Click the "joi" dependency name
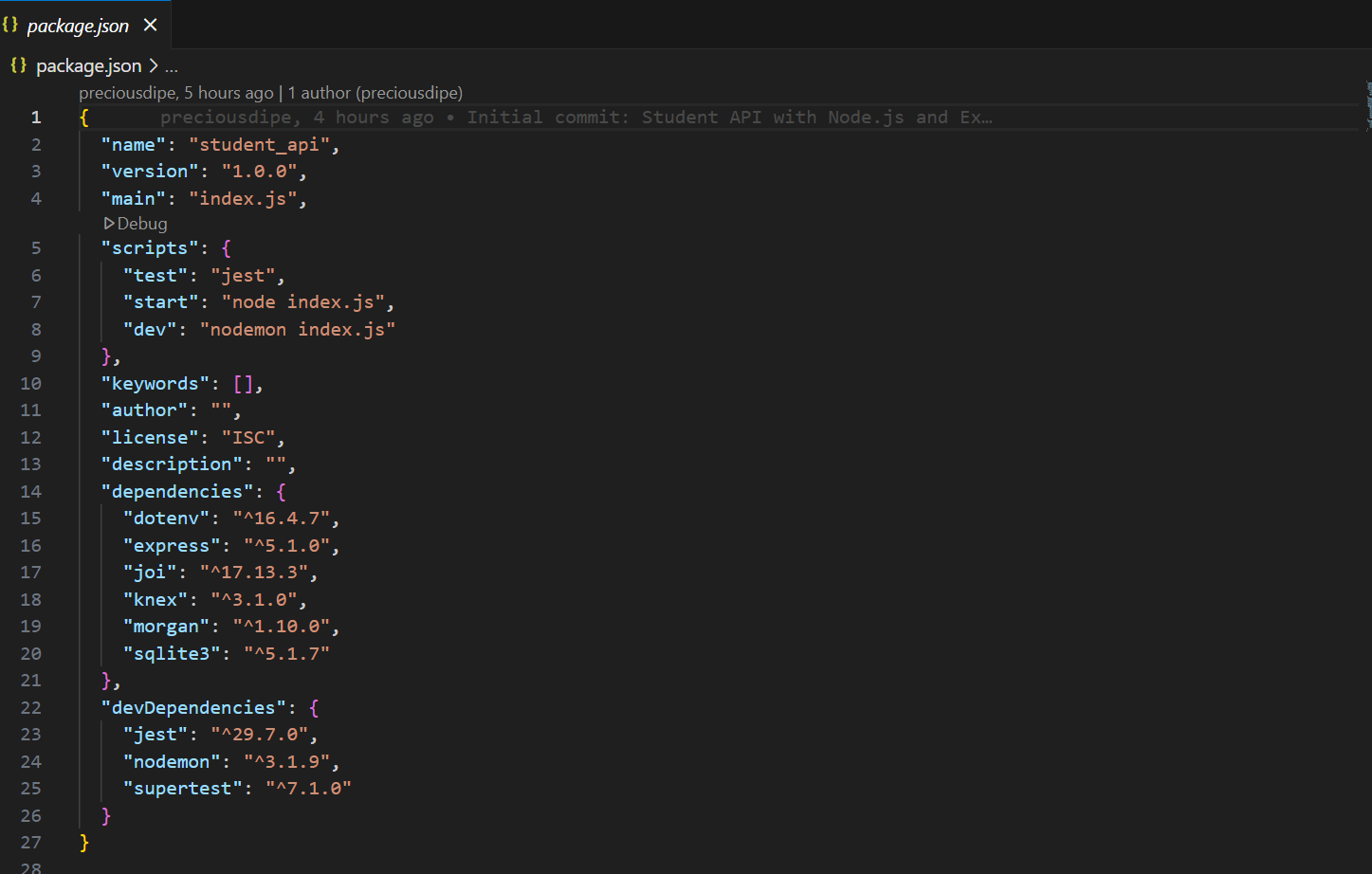Screen dimensions: 1372x874 [150, 573]
